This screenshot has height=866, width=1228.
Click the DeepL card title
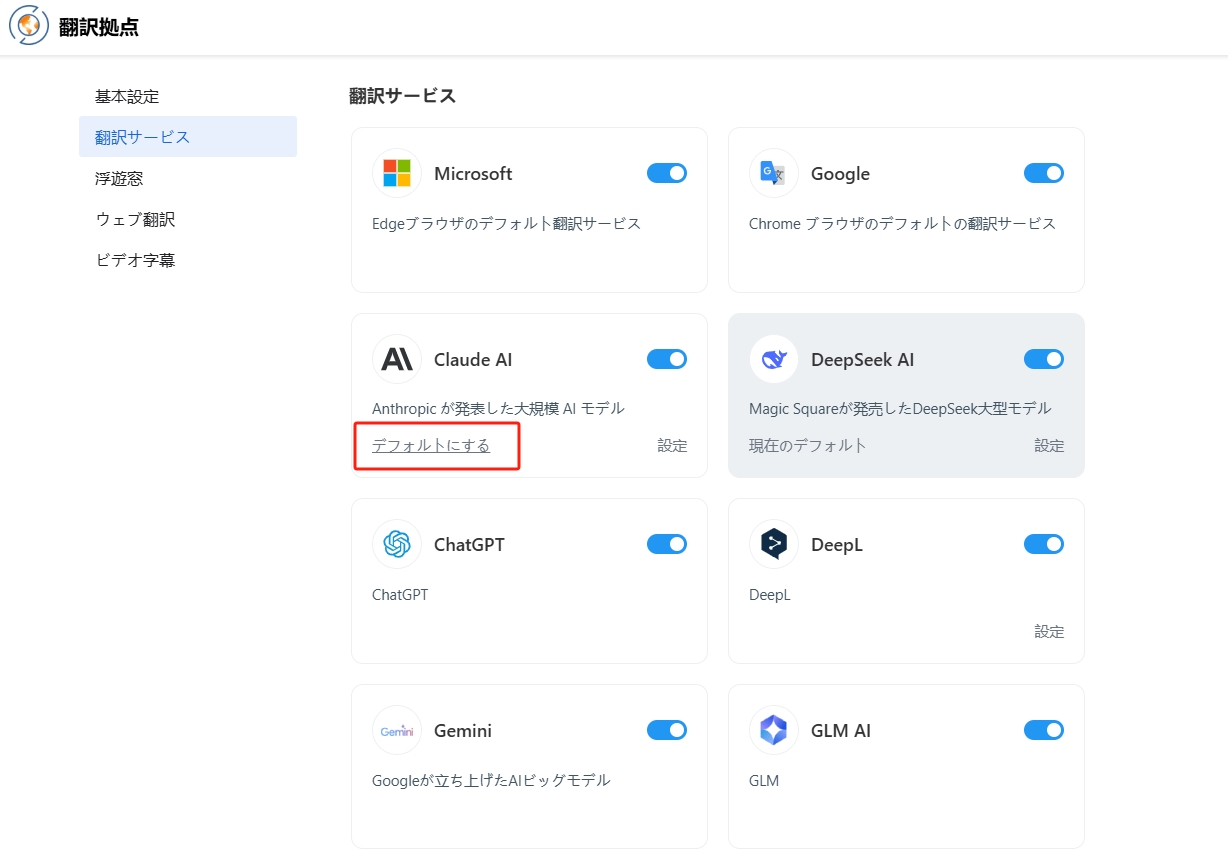[837, 545]
